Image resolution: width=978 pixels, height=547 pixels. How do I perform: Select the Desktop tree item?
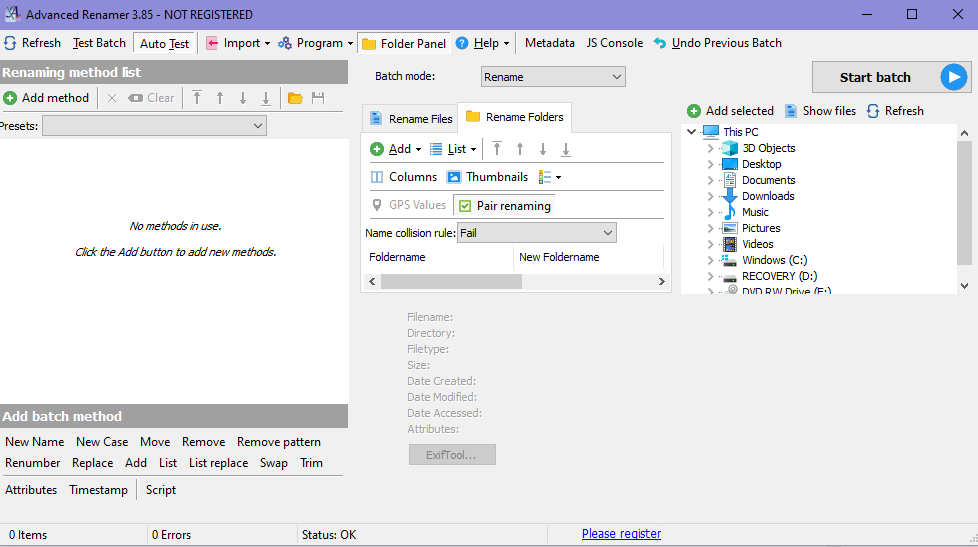[762, 164]
